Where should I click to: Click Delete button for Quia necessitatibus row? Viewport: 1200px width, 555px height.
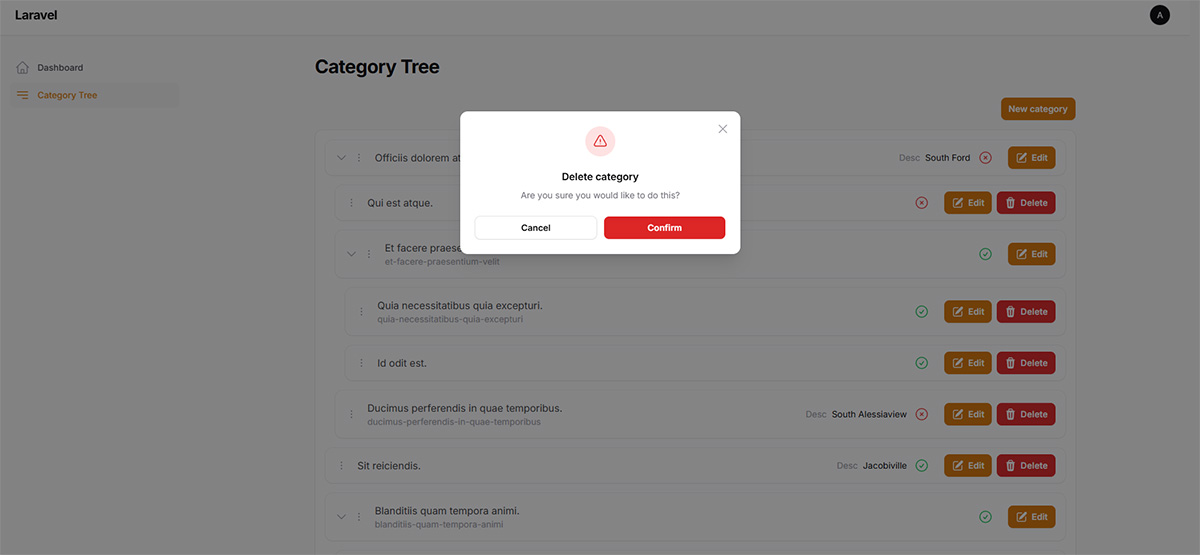(1026, 312)
